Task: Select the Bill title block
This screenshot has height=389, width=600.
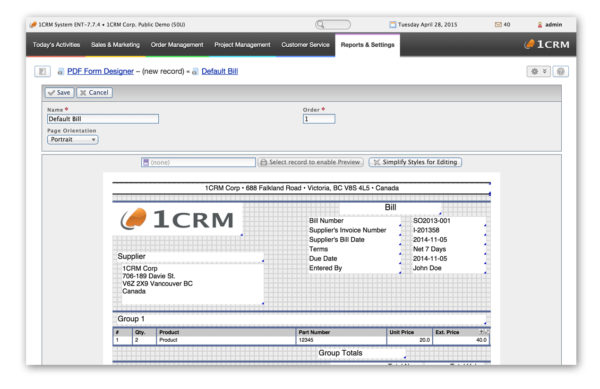Action: click(390, 207)
